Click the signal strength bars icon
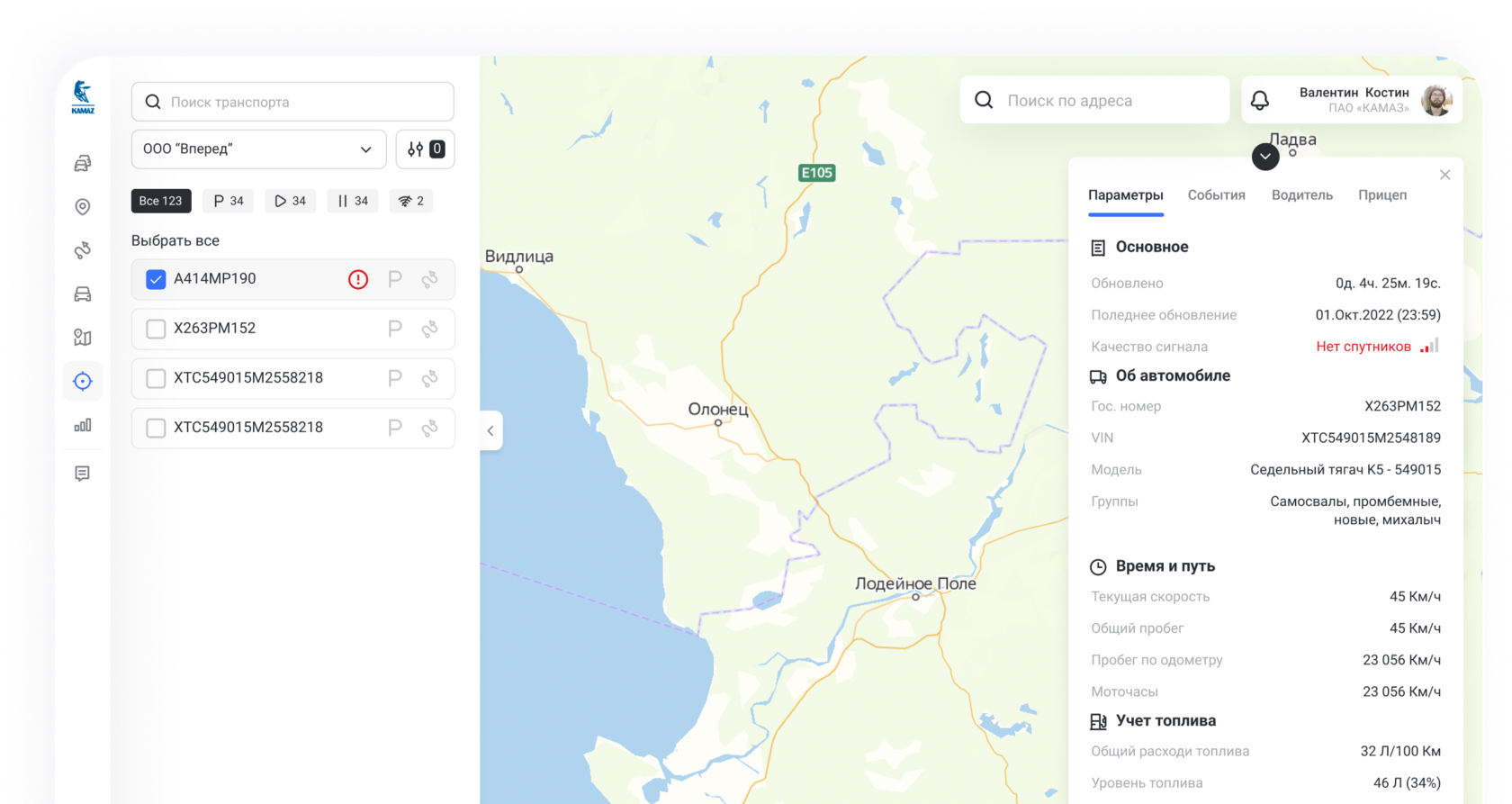 coord(1429,346)
